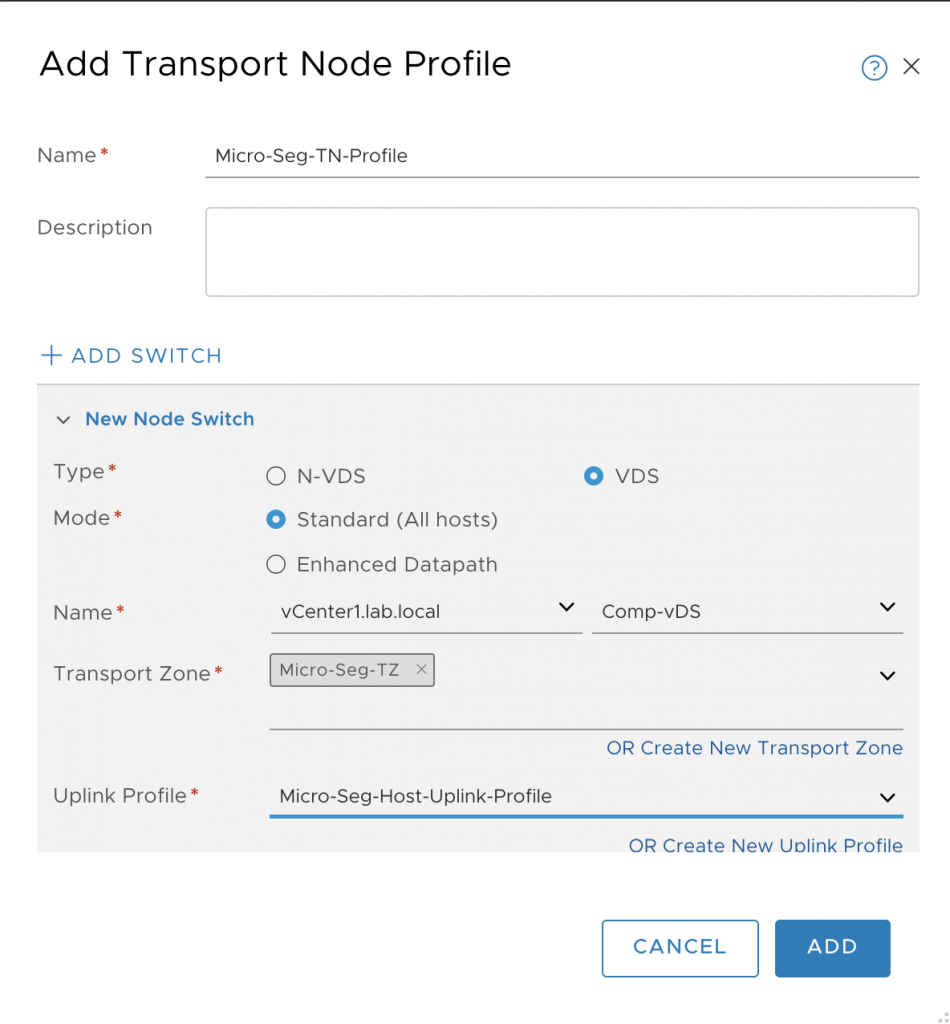Screen dimensions: 950x1024
Task: Open the Comp-vDS switch dropdown
Action: (x=747, y=612)
